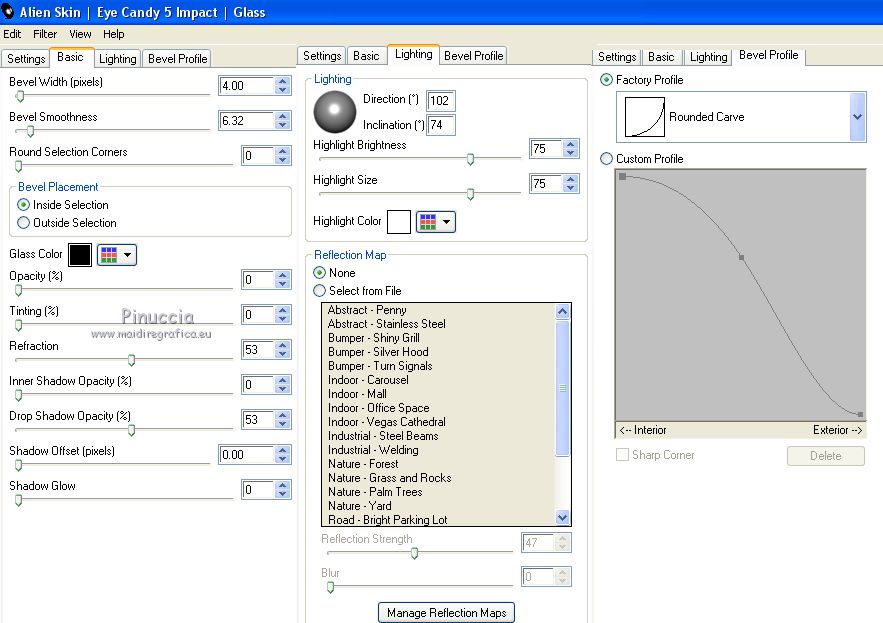883x623 pixels.
Task: Choose Select from File reflection option
Action: point(319,291)
